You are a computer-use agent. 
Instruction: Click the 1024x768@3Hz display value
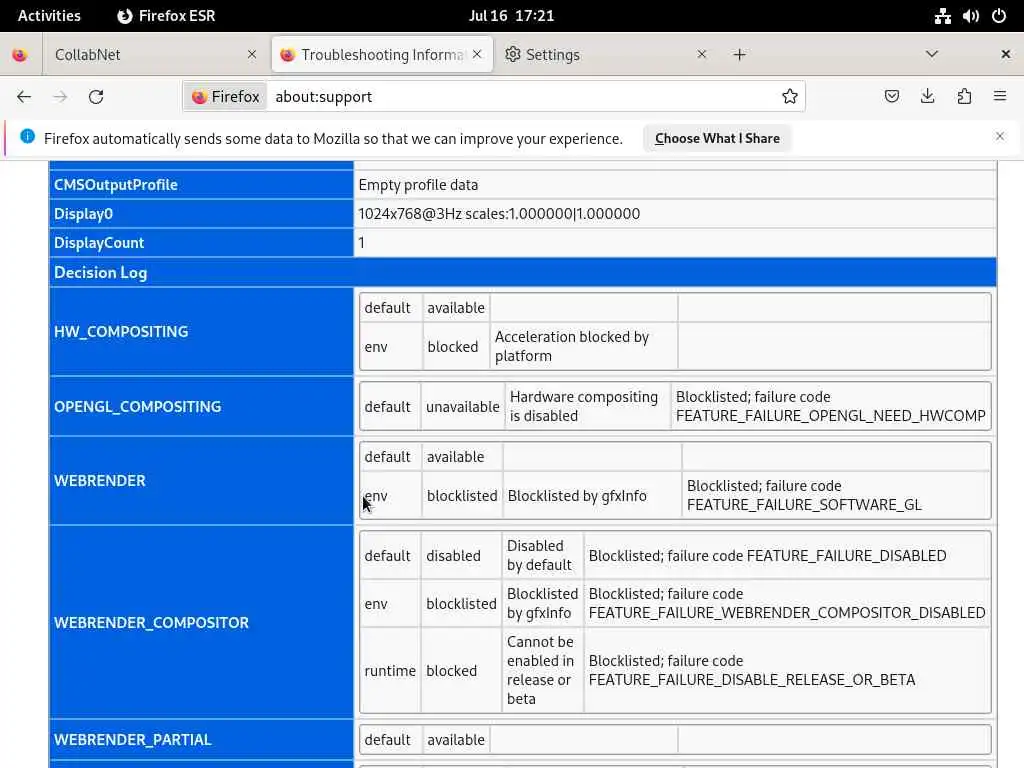[499, 214]
